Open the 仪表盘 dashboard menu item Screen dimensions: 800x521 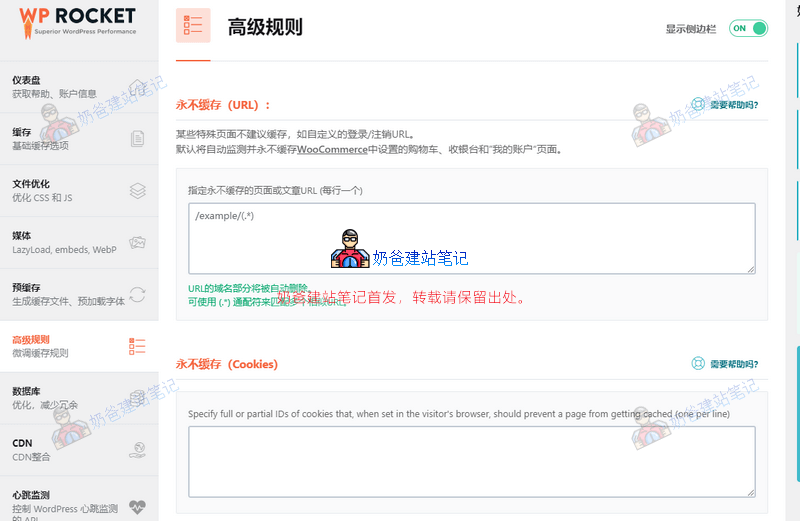(x=79, y=87)
